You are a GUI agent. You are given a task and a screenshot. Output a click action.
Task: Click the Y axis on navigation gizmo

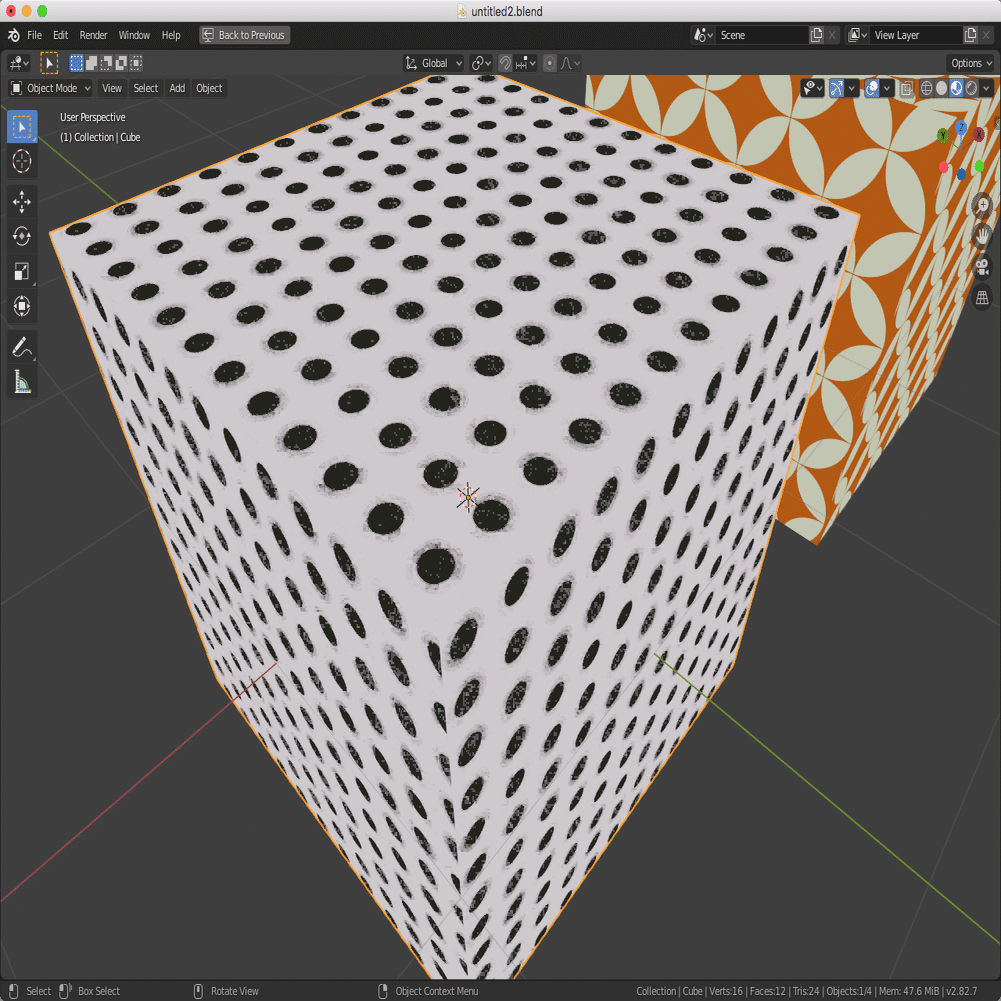(x=942, y=135)
